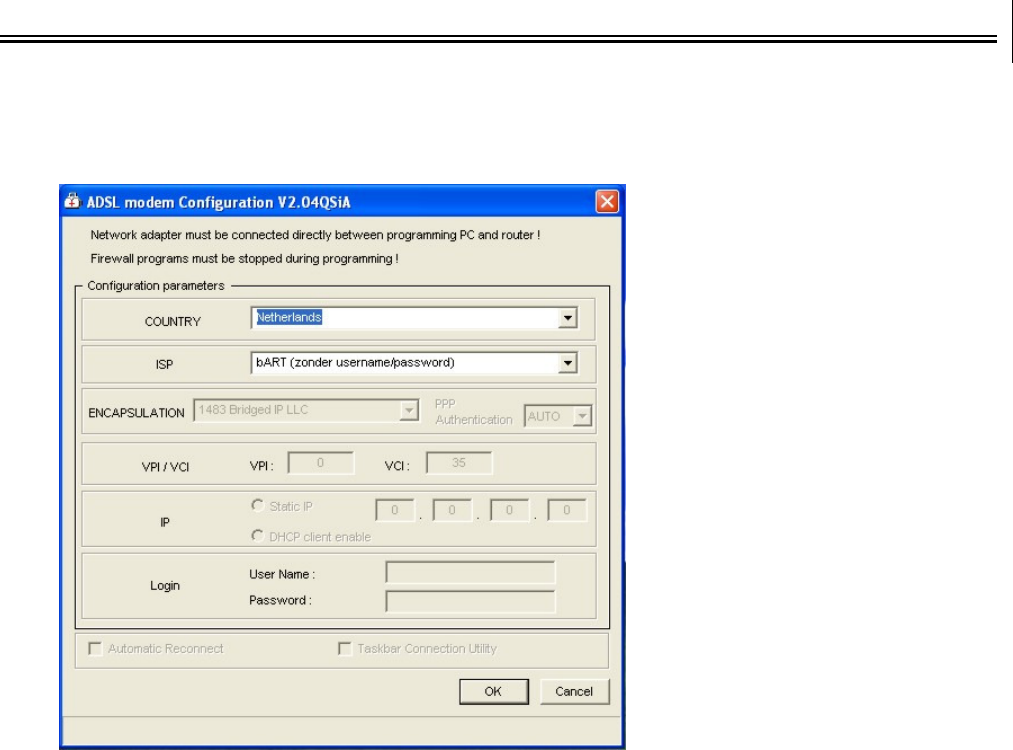Click the Login label
This screenshot has height=750, width=1013.
[165, 585]
